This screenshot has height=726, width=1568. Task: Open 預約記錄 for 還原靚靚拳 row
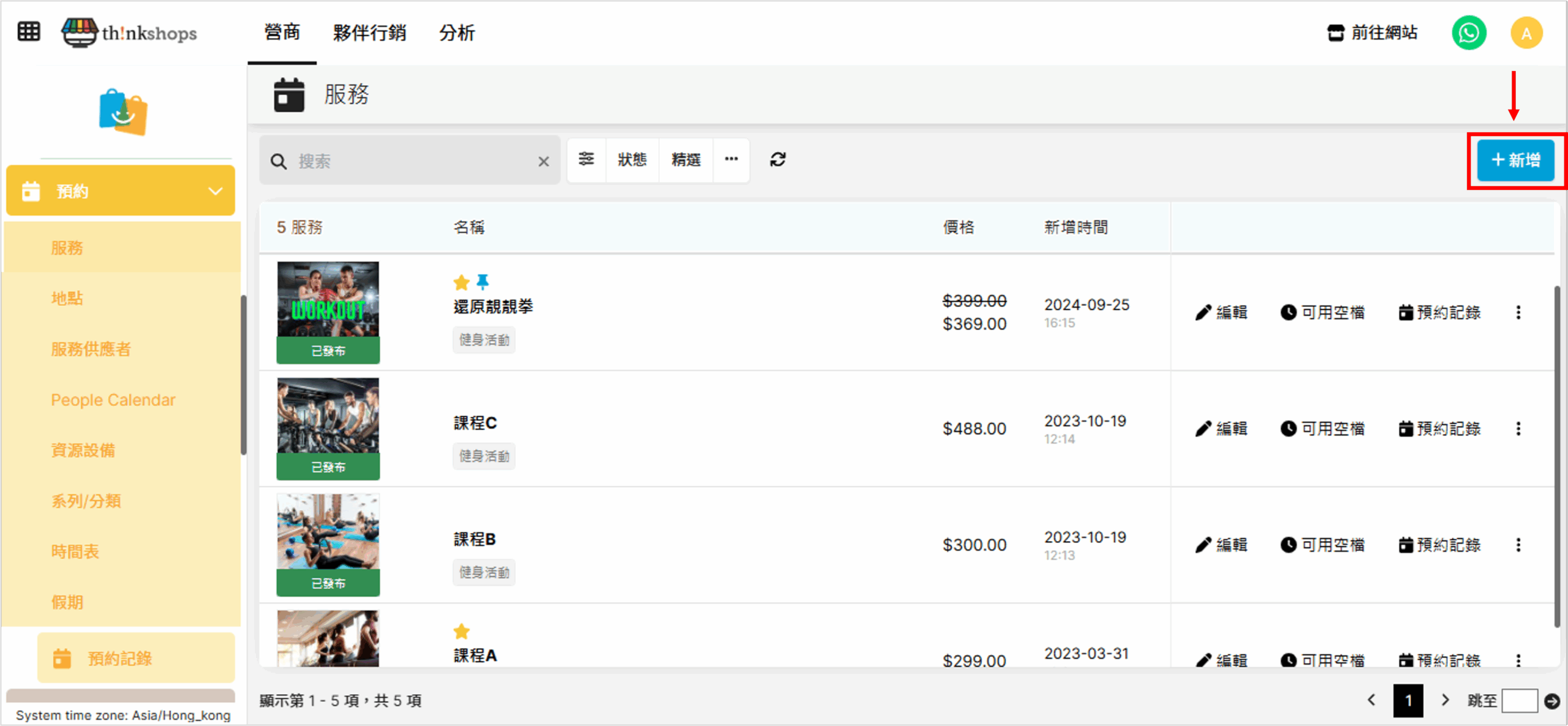click(1439, 312)
